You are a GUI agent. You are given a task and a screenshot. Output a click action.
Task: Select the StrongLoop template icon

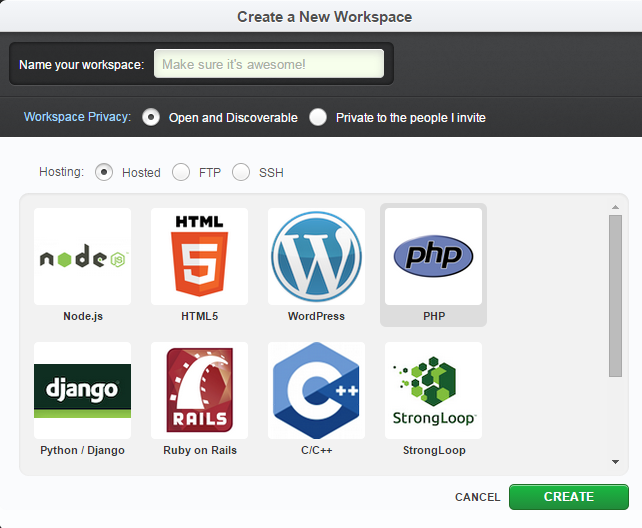click(x=434, y=390)
